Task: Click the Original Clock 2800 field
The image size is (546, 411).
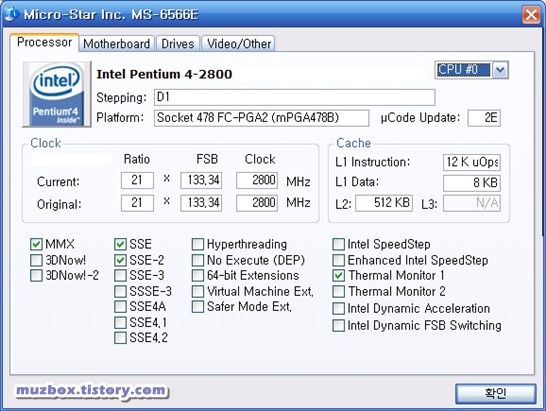Action: 257,203
